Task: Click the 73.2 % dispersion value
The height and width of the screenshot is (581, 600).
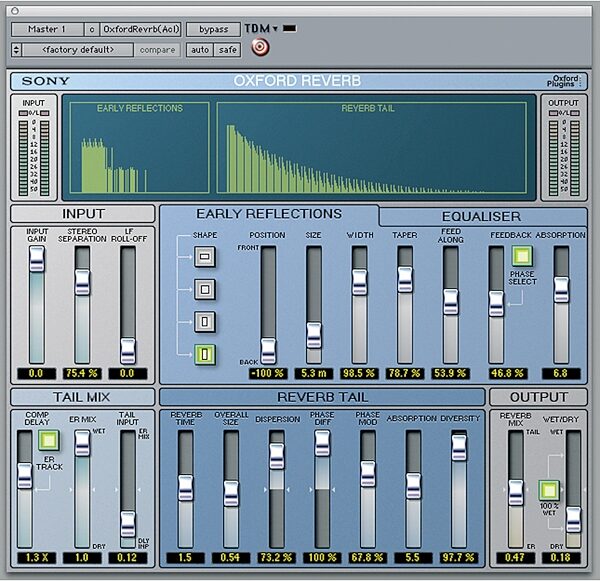Action: 276,557
